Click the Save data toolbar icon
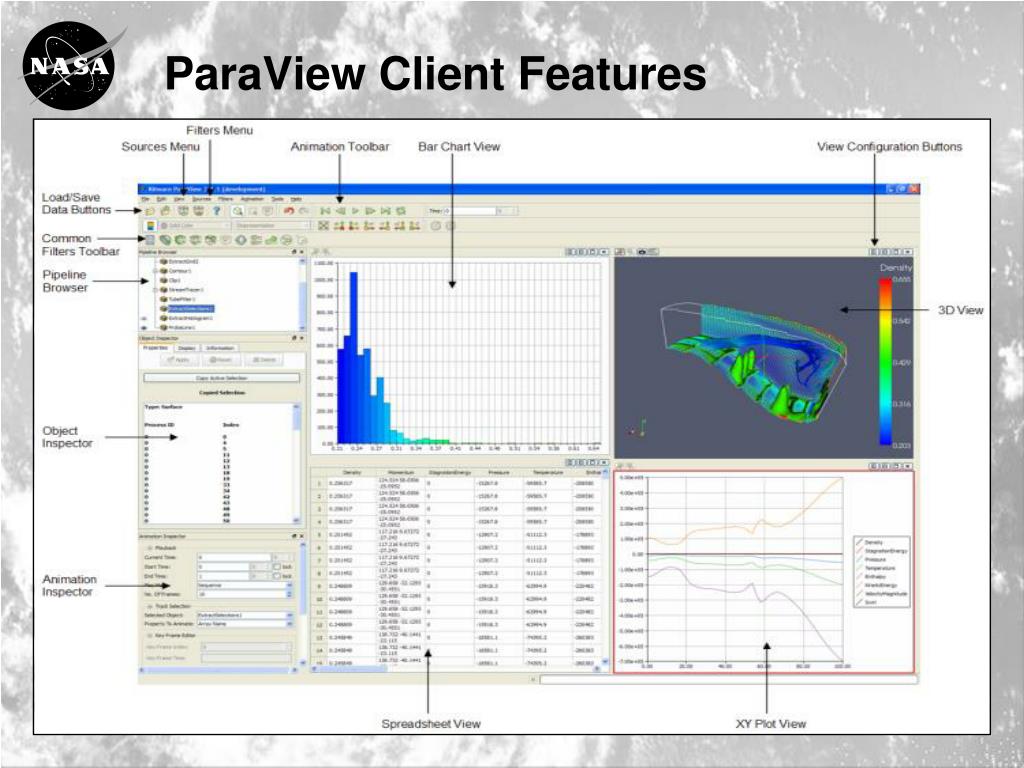1024x768 pixels. click(x=166, y=211)
